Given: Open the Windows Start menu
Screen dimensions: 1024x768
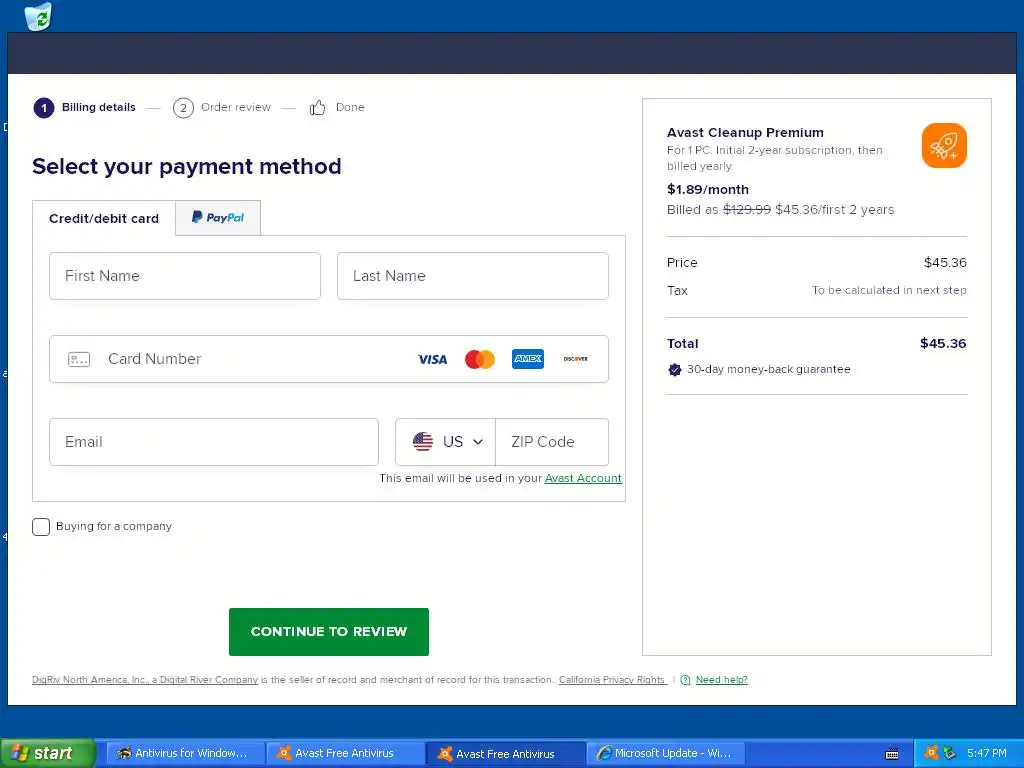Looking at the screenshot, I should click(47, 753).
